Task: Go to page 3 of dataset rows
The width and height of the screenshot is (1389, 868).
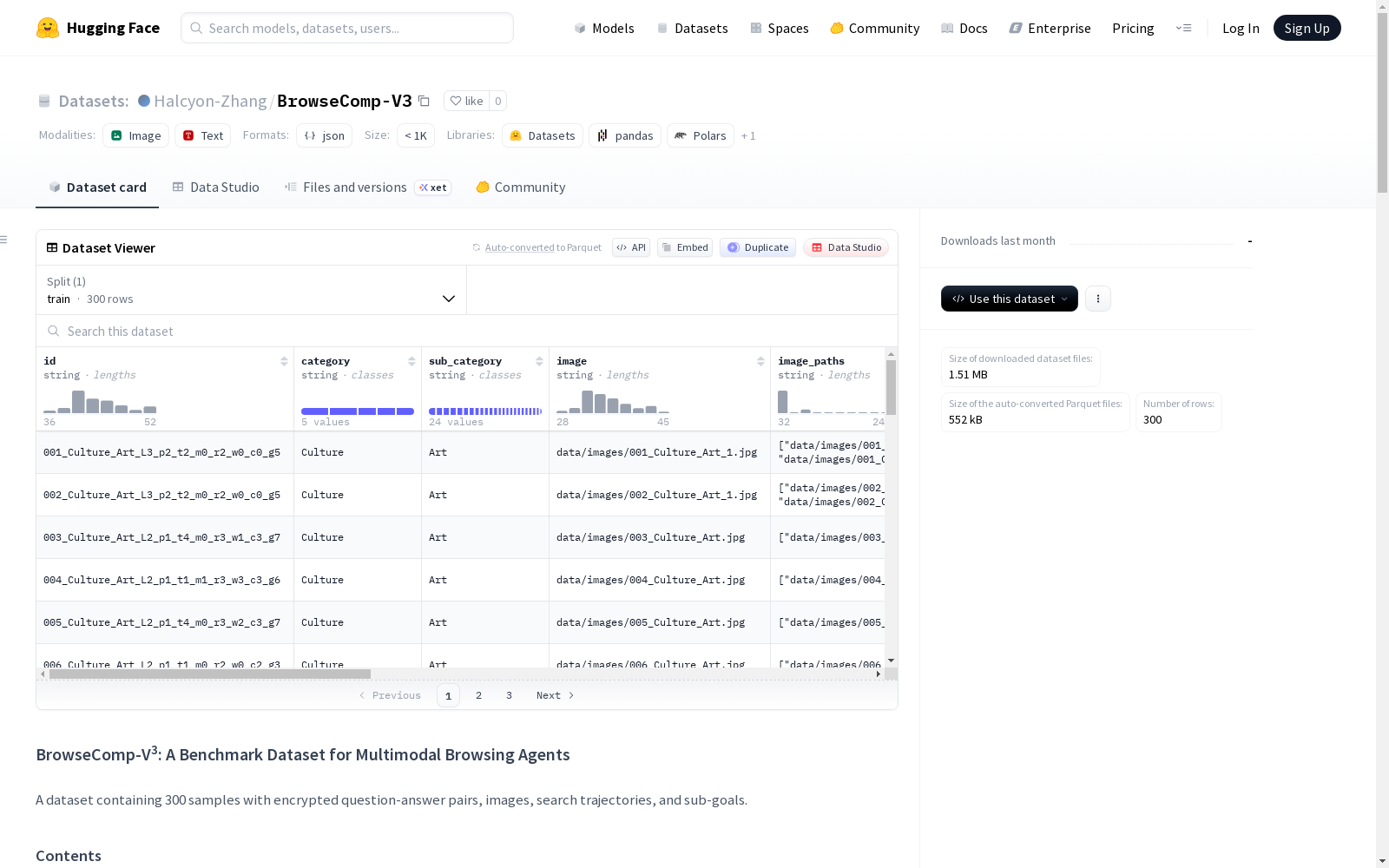Action: coord(509,695)
